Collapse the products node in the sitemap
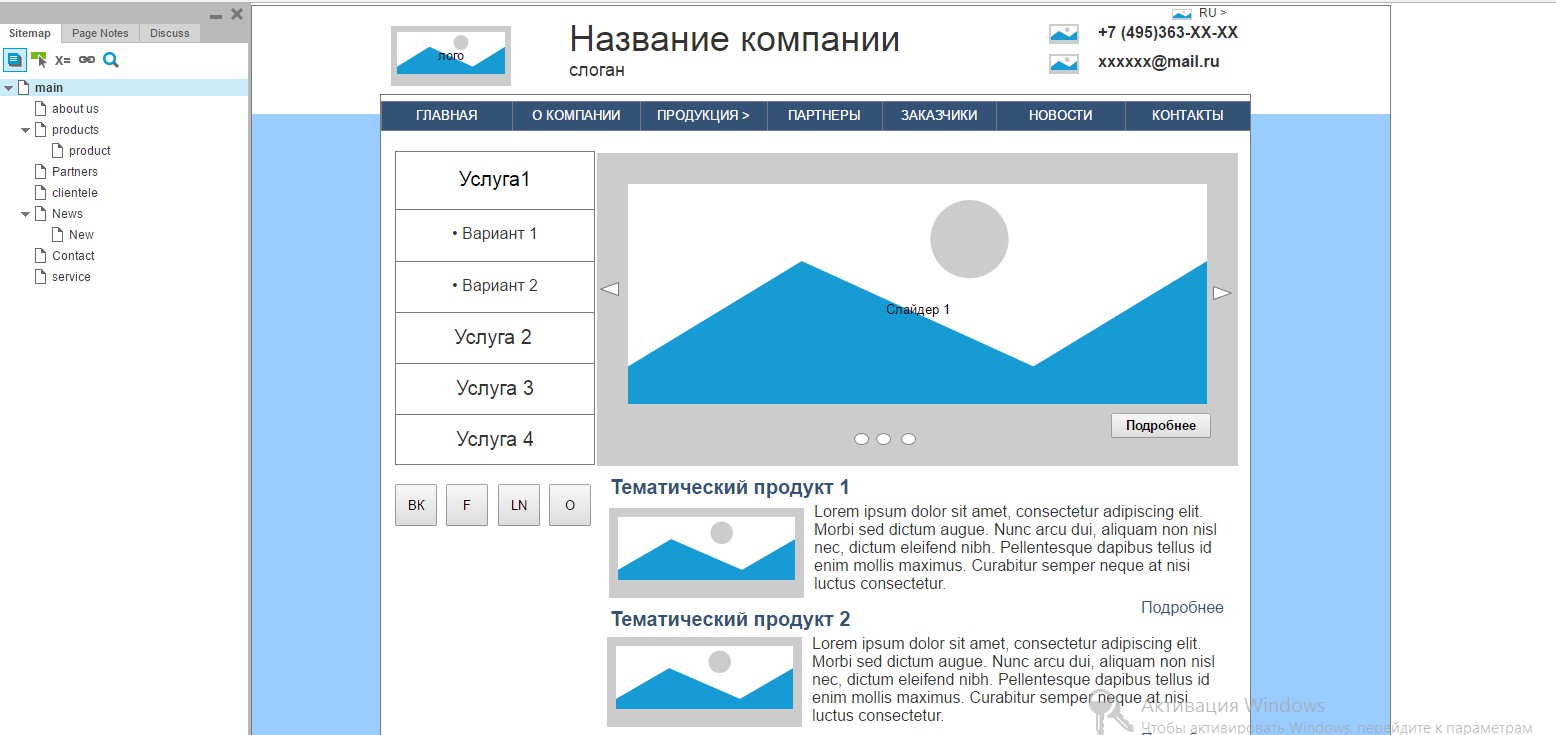The image size is (1556, 735). 26,130
